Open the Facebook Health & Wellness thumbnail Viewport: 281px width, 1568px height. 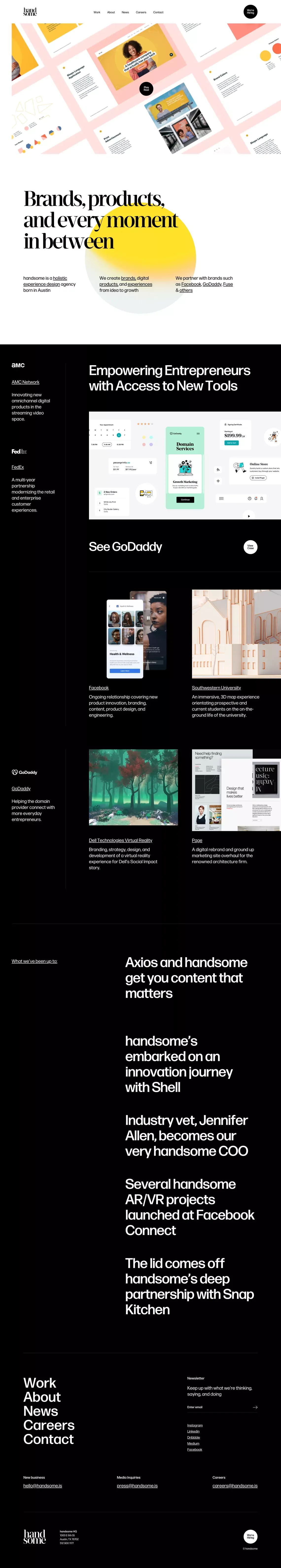click(x=133, y=634)
